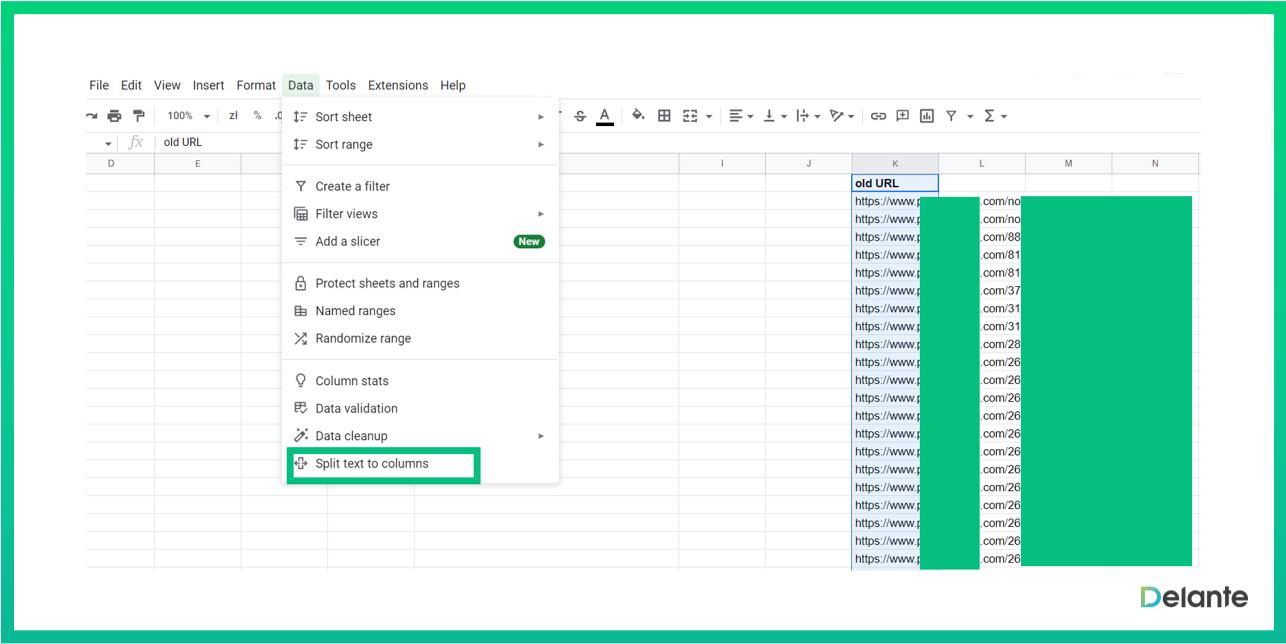Select the column K header
Viewport: 1286px width, 644px height.
click(895, 163)
